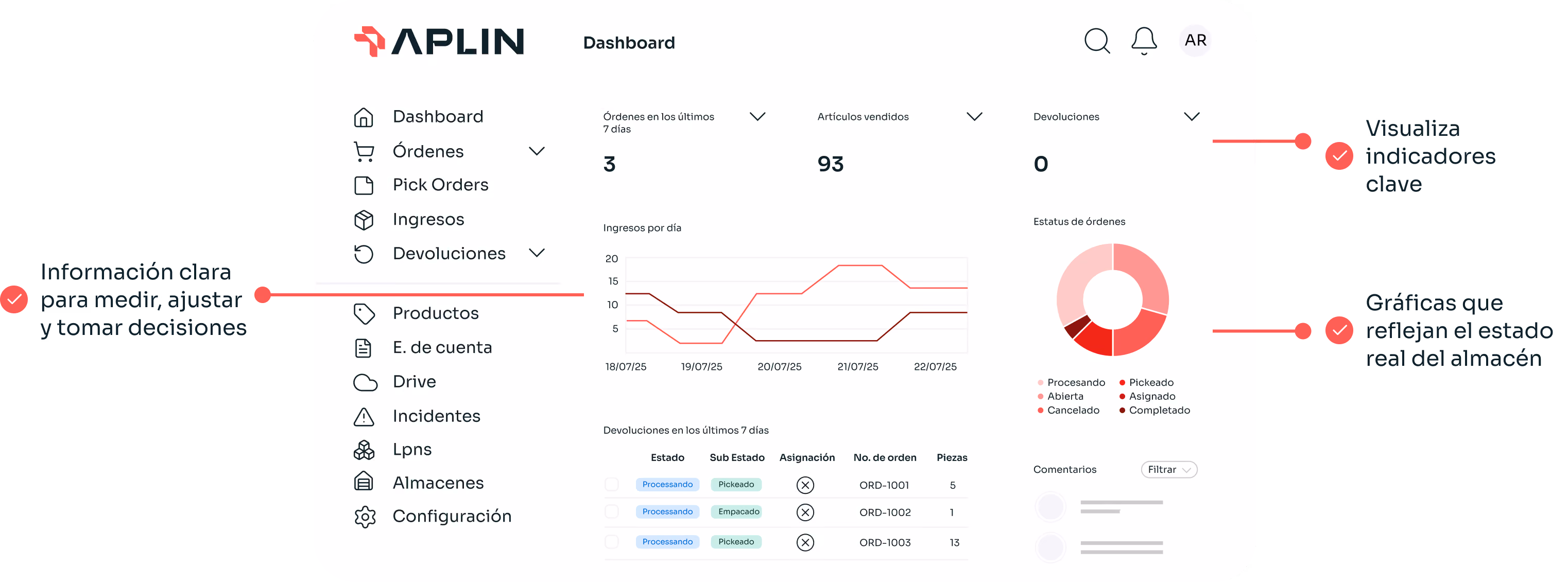Check the ORD-1003 row checkbox
The image size is (1568, 585).
(x=611, y=542)
